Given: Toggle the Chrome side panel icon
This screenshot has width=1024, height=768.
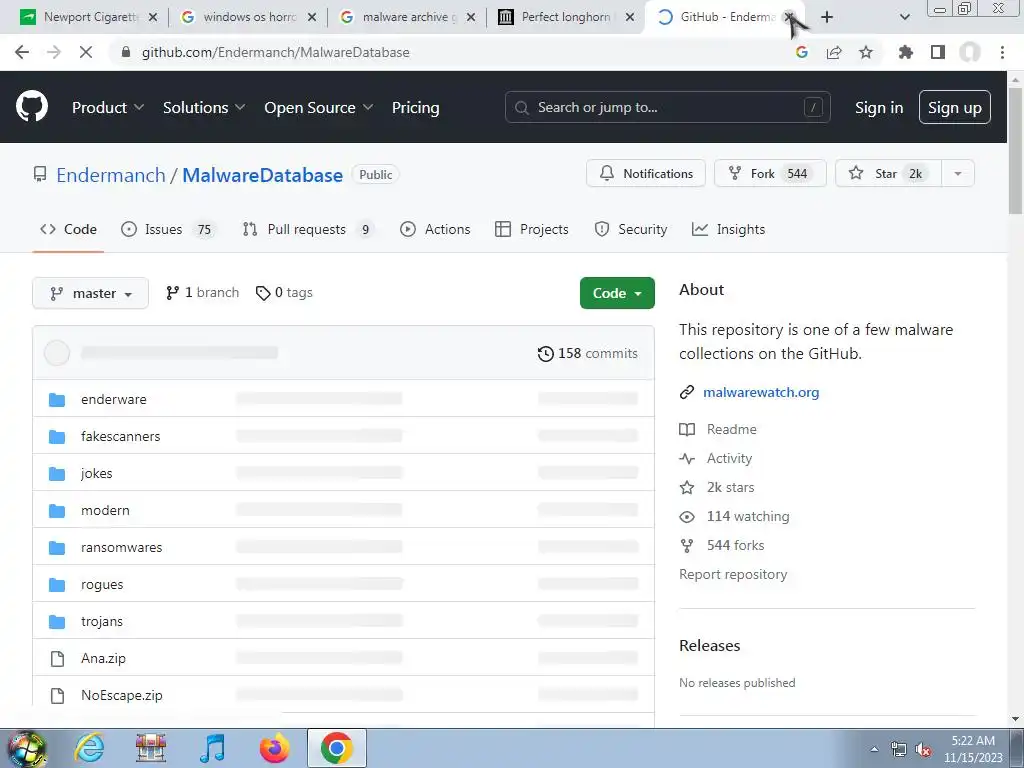Looking at the screenshot, I should coord(938,52).
